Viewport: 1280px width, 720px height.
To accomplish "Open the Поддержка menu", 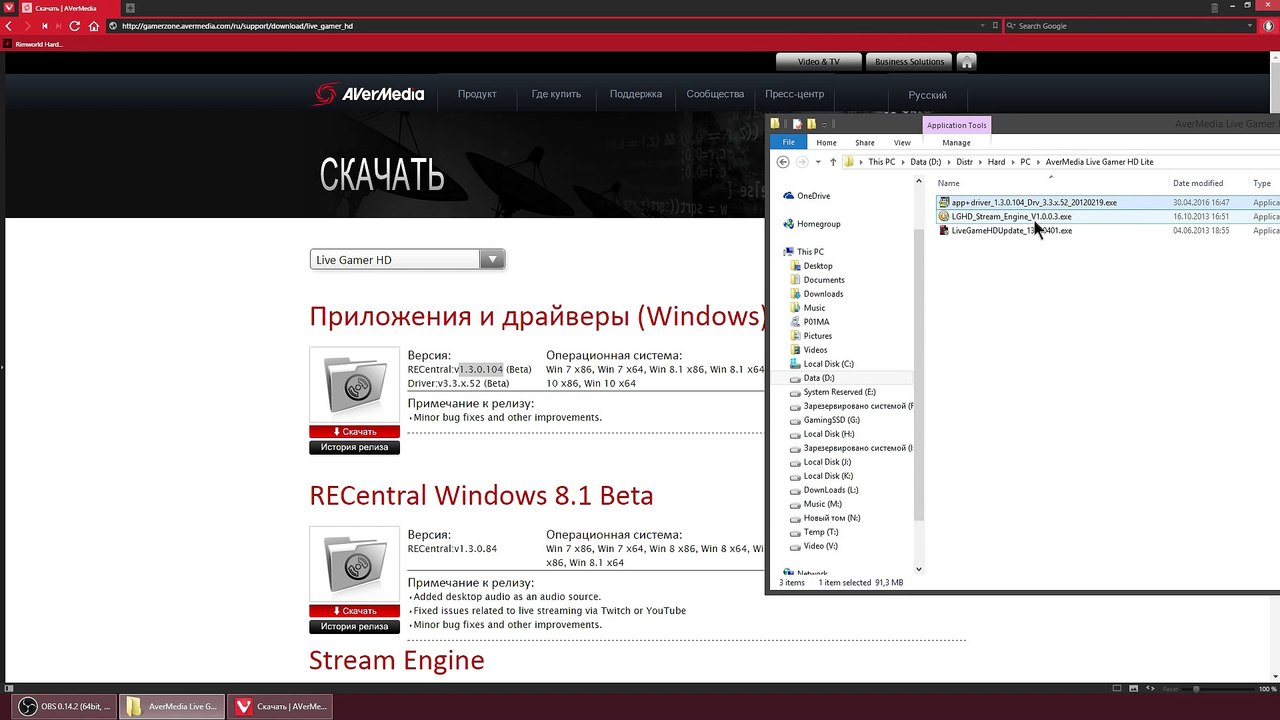I will [x=635, y=94].
